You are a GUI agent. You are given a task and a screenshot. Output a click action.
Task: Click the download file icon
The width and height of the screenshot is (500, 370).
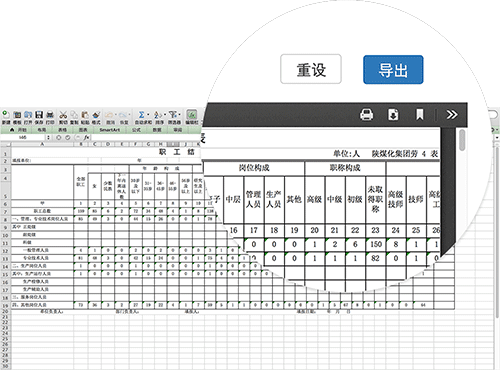[393, 114]
